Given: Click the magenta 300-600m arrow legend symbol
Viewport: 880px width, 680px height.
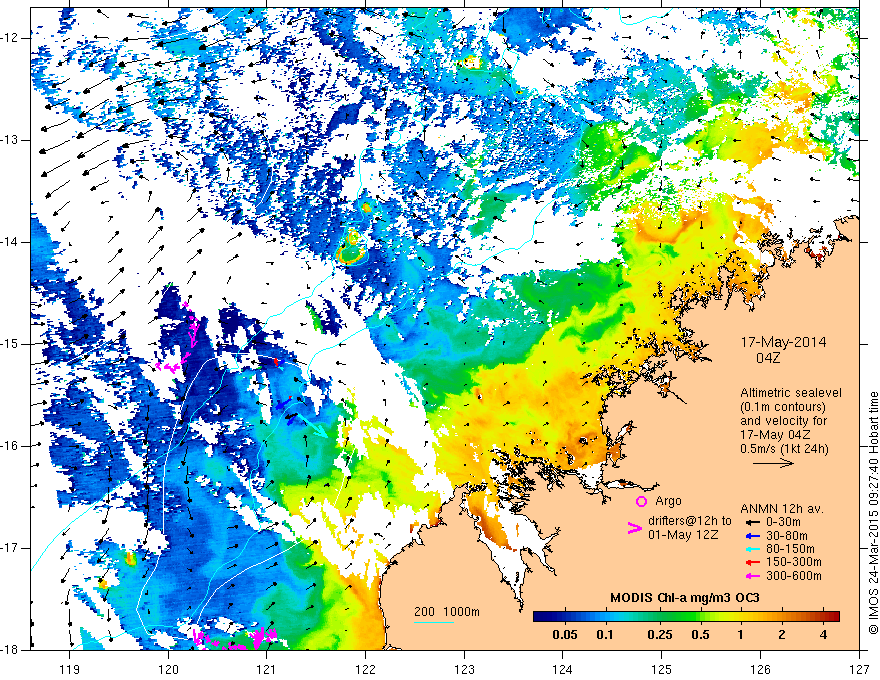Looking at the screenshot, I should pyautogui.click(x=752, y=576).
